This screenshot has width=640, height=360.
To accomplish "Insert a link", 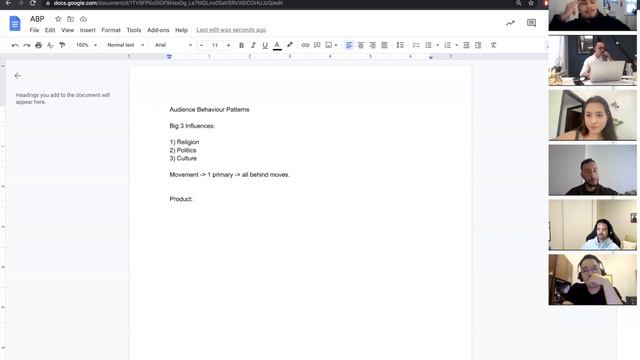I will tap(305, 45).
